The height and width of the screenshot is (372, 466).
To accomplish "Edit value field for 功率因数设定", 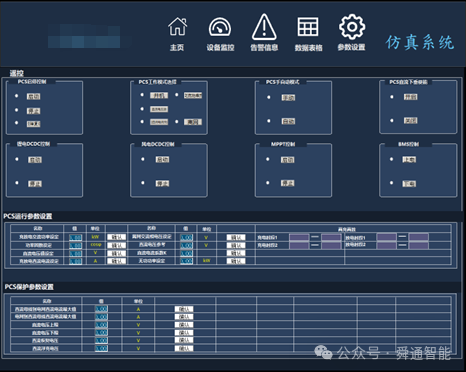I will point(75,245).
